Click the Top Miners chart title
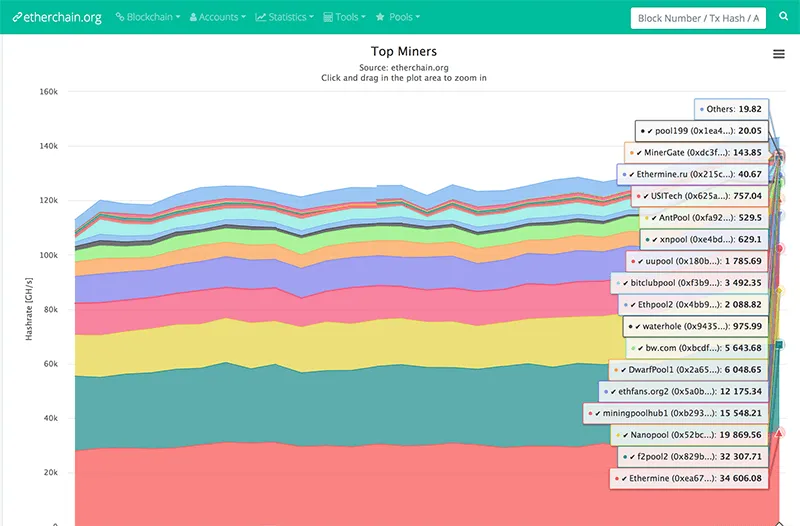The image size is (800, 526). coord(404,52)
